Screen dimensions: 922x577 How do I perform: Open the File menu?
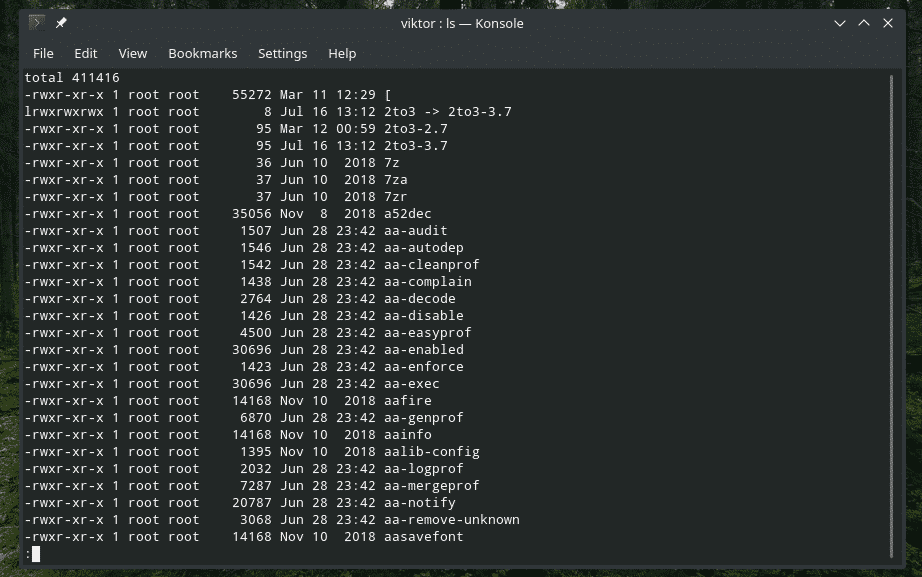[x=43, y=53]
